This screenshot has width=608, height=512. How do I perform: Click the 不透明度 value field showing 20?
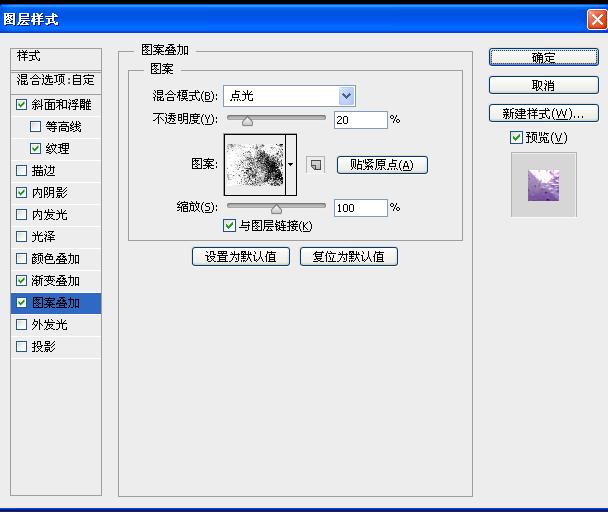pyautogui.click(x=361, y=120)
